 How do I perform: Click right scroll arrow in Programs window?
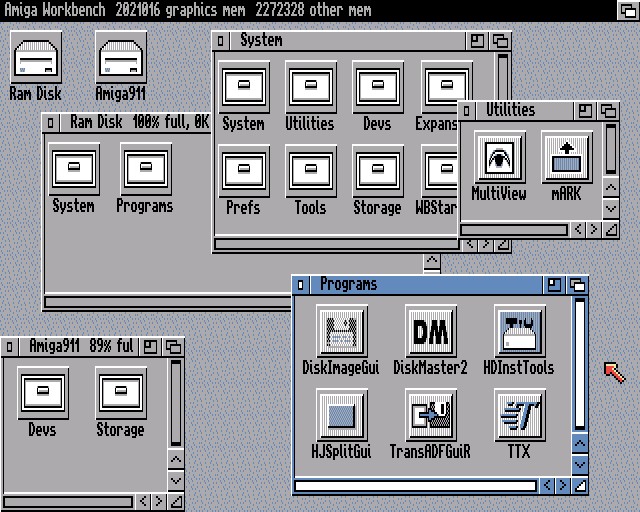tap(563, 486)
